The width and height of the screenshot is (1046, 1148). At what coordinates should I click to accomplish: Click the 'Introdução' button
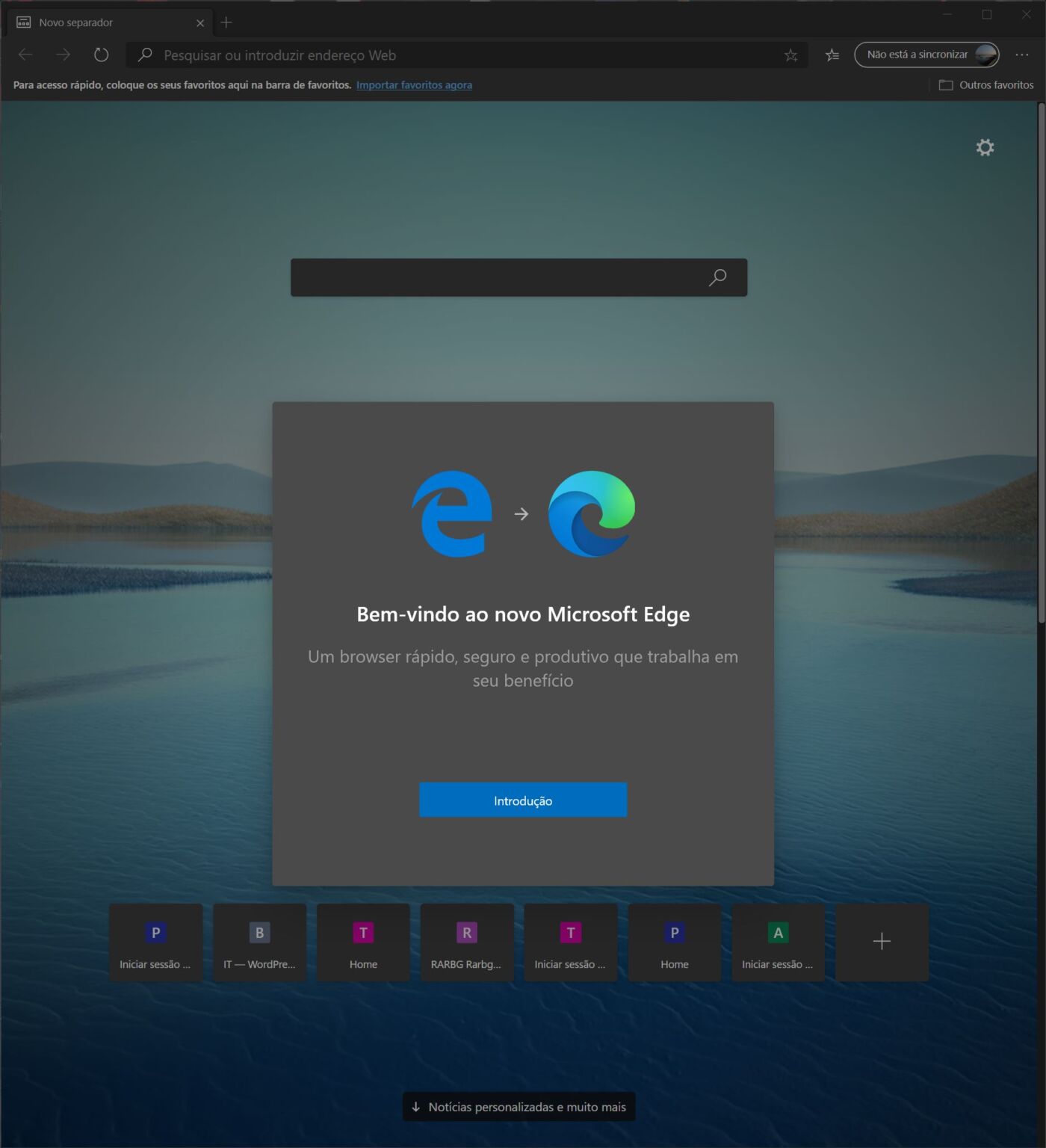[522, 800]
